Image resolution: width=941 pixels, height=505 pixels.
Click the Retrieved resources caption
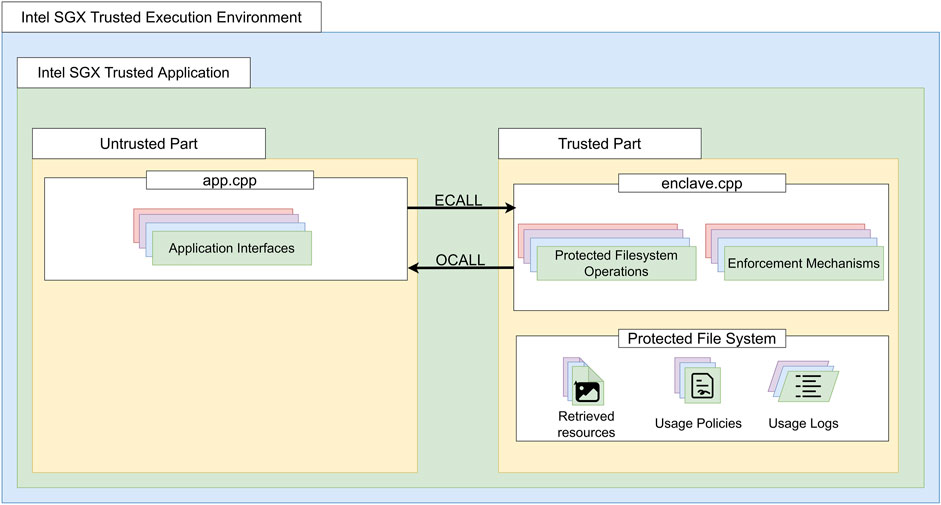[586, 424]
